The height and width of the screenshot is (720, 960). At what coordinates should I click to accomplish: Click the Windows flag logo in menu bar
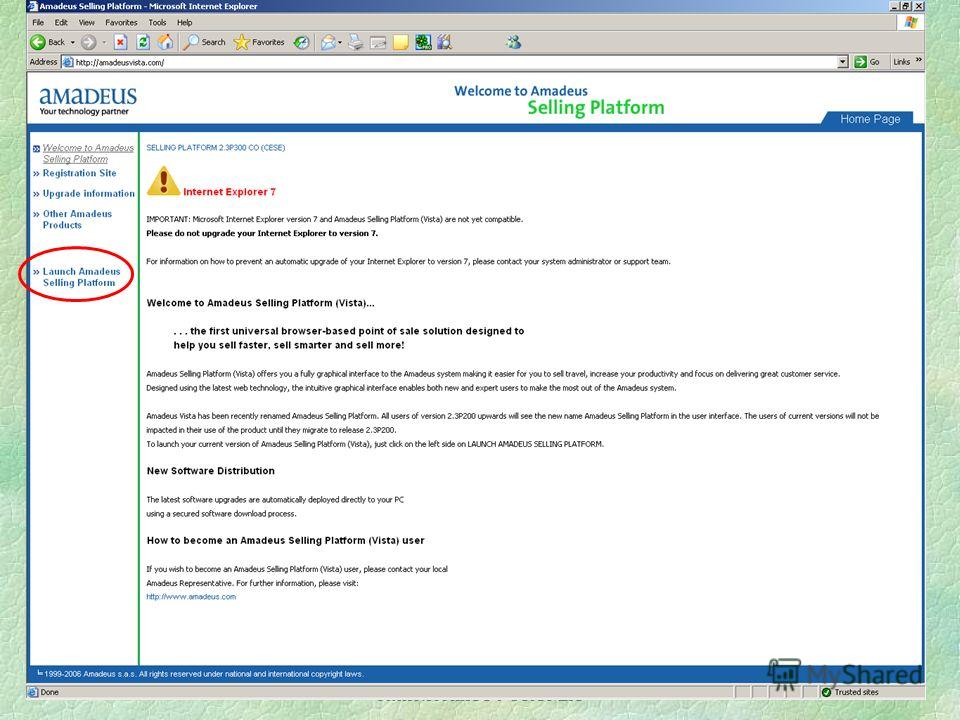[911, 23]
